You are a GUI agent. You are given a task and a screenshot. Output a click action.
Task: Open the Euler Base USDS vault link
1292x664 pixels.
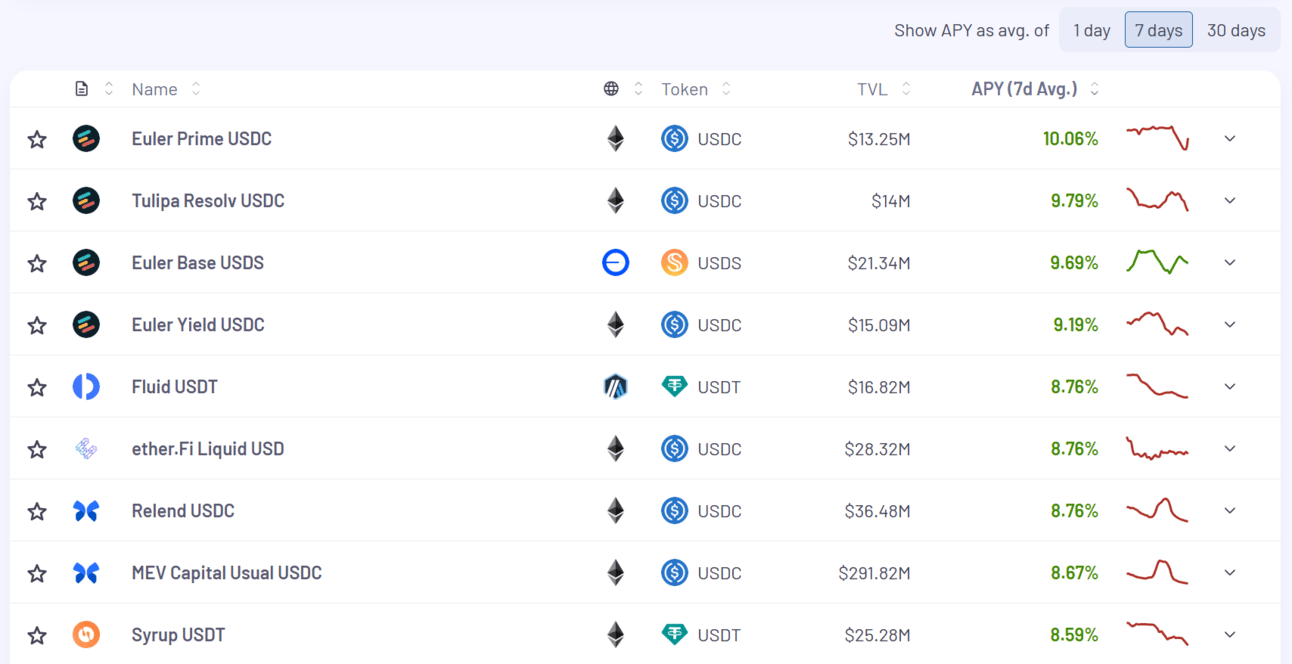coord(198,263)
